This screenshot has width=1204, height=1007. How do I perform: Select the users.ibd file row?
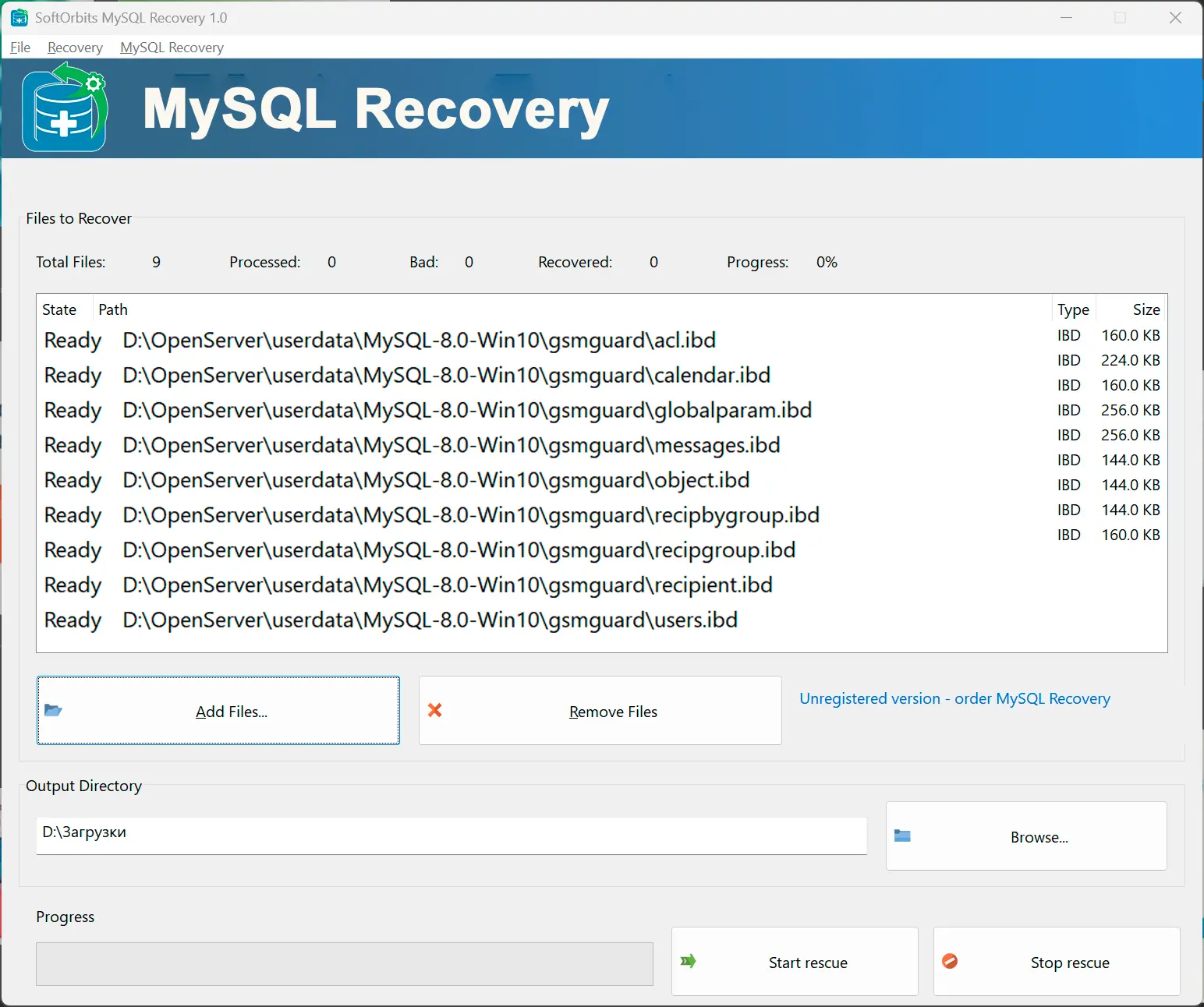point(429,620)
